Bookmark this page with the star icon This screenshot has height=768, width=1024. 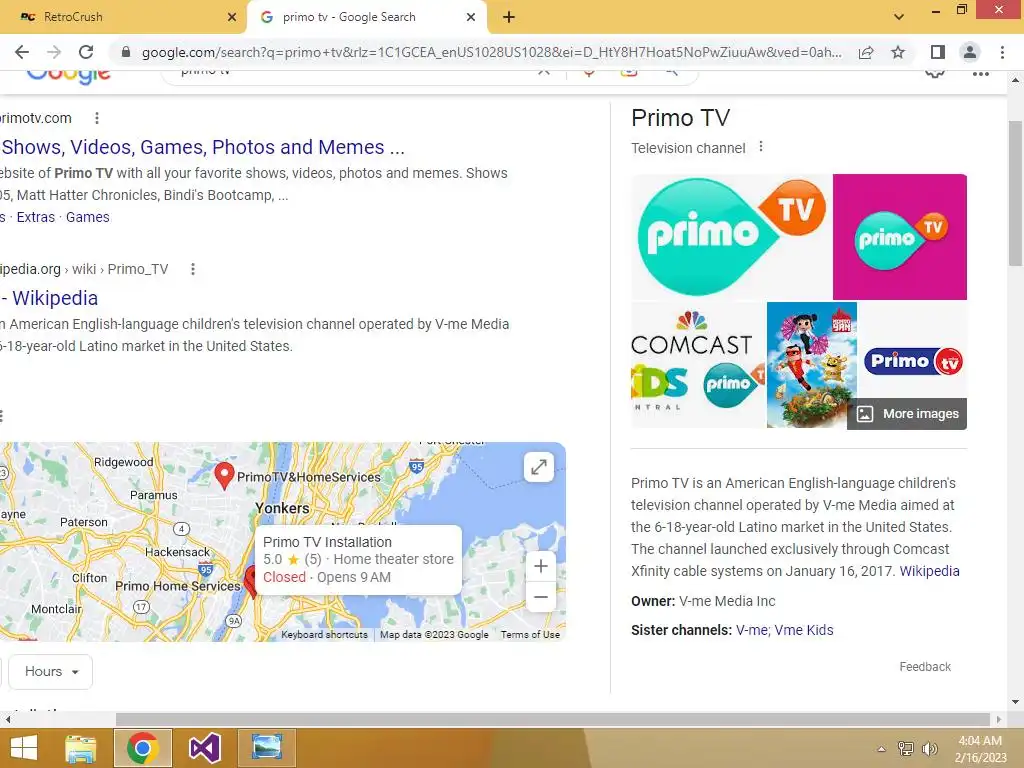coord(898,52)
